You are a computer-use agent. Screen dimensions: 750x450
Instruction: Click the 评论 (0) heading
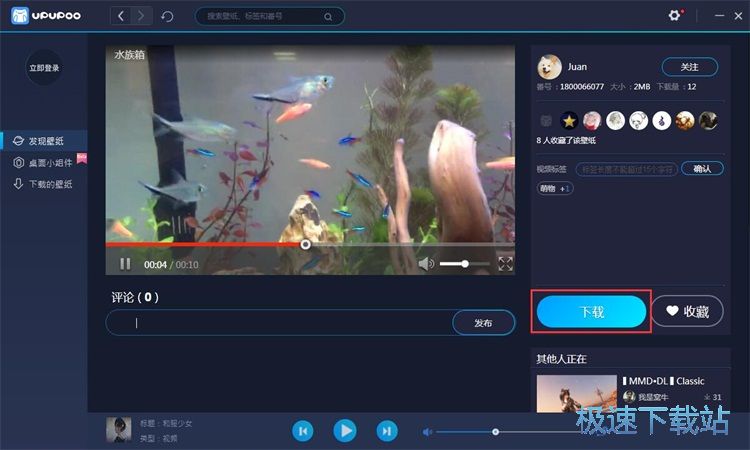(135, 297)
